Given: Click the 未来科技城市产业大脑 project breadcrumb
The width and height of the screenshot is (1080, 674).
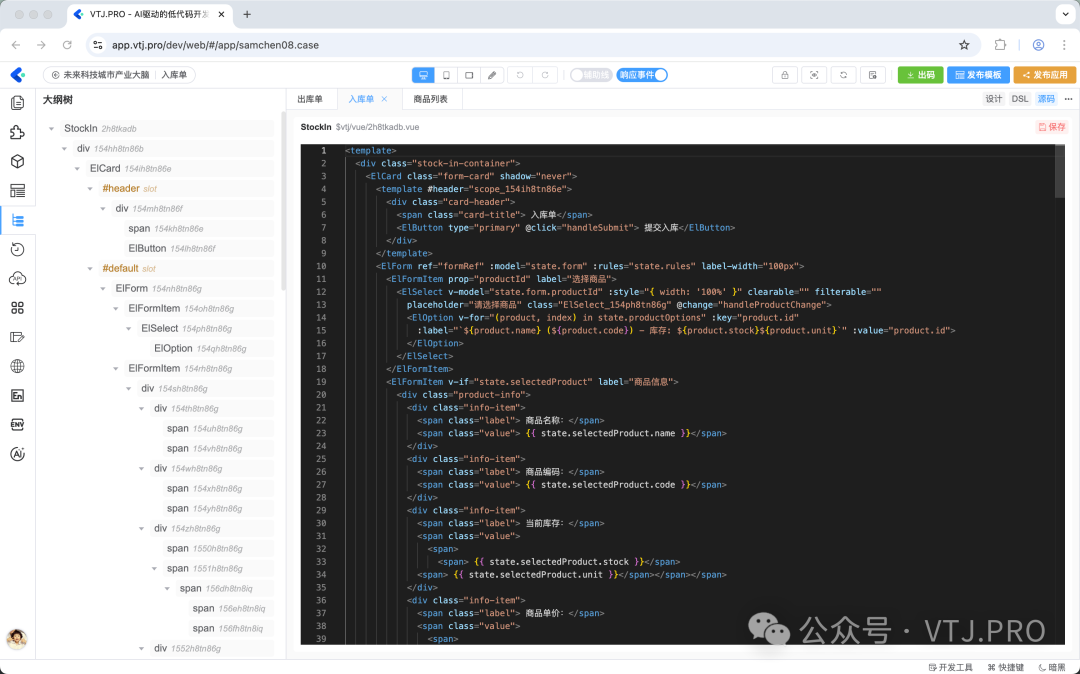Looking at the screenshot, I should tap(106, 75).
